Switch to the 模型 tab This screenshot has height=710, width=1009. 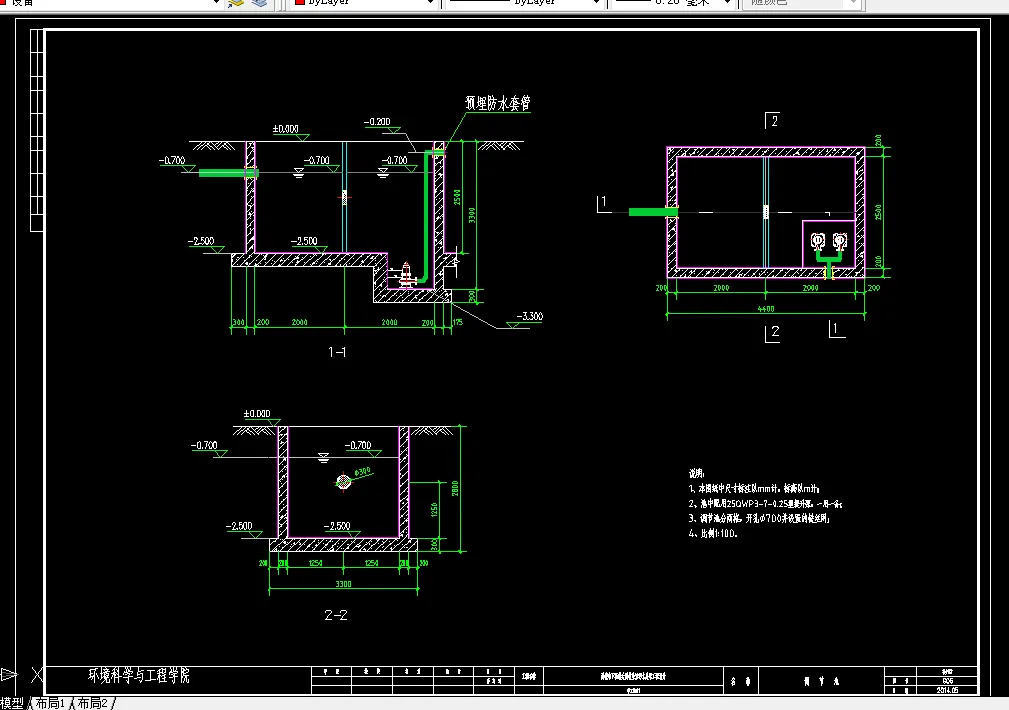coord(12,703)
